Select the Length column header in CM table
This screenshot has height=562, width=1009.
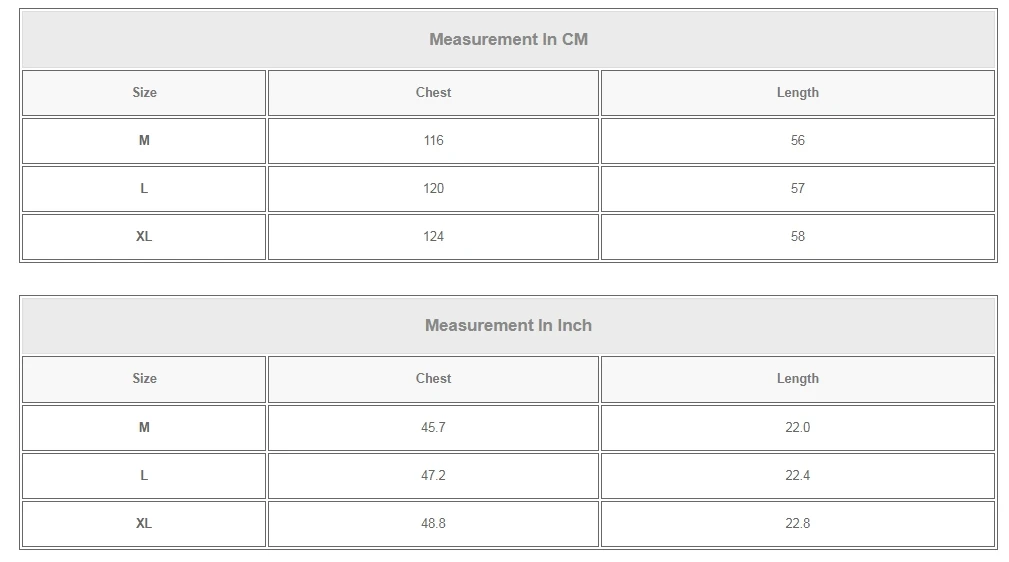coord(797,93)
